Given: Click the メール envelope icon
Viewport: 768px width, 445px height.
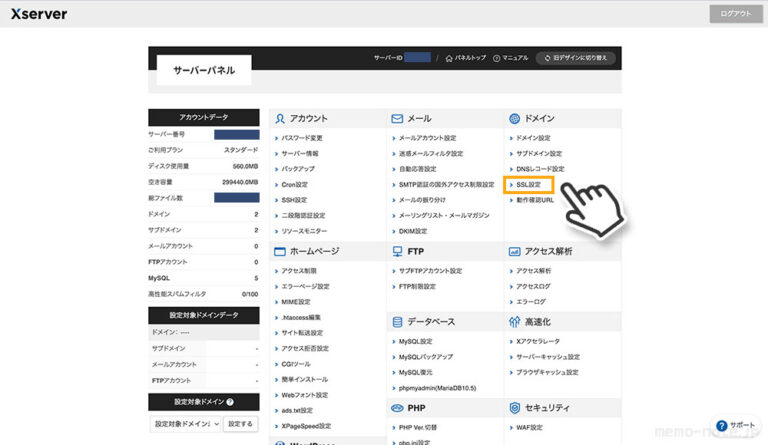Looking at the screenshot, I should coord(397,118).
